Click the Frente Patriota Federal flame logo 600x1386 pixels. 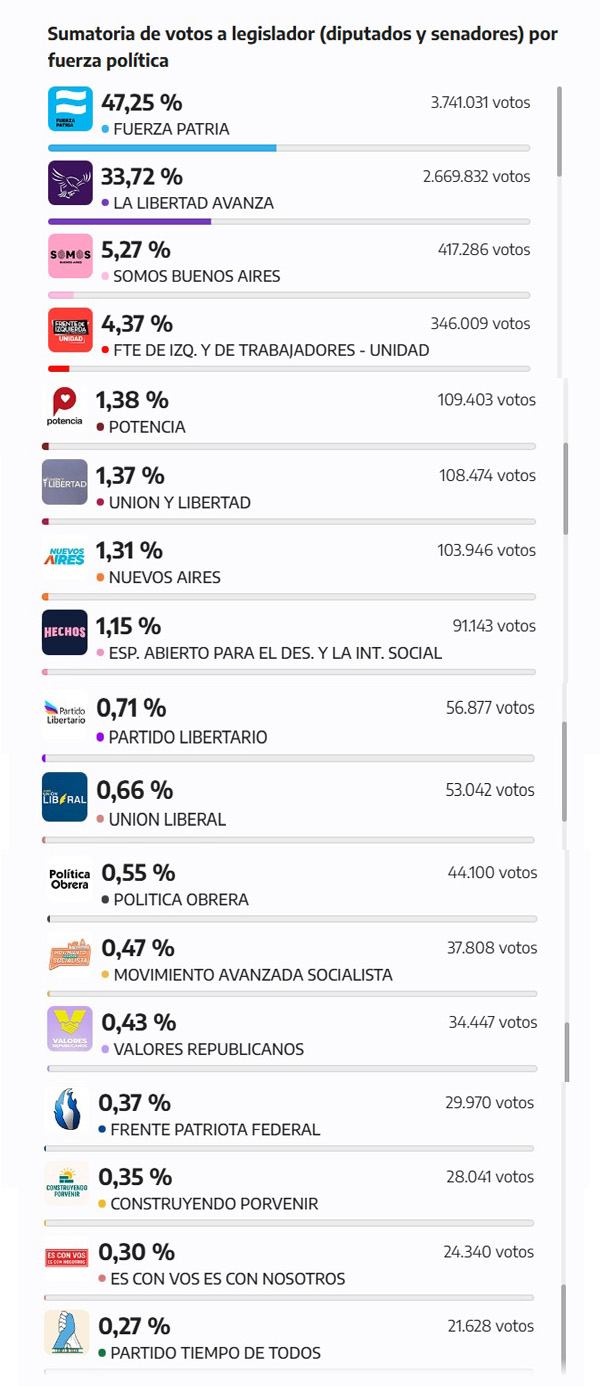coord(66,1109)
